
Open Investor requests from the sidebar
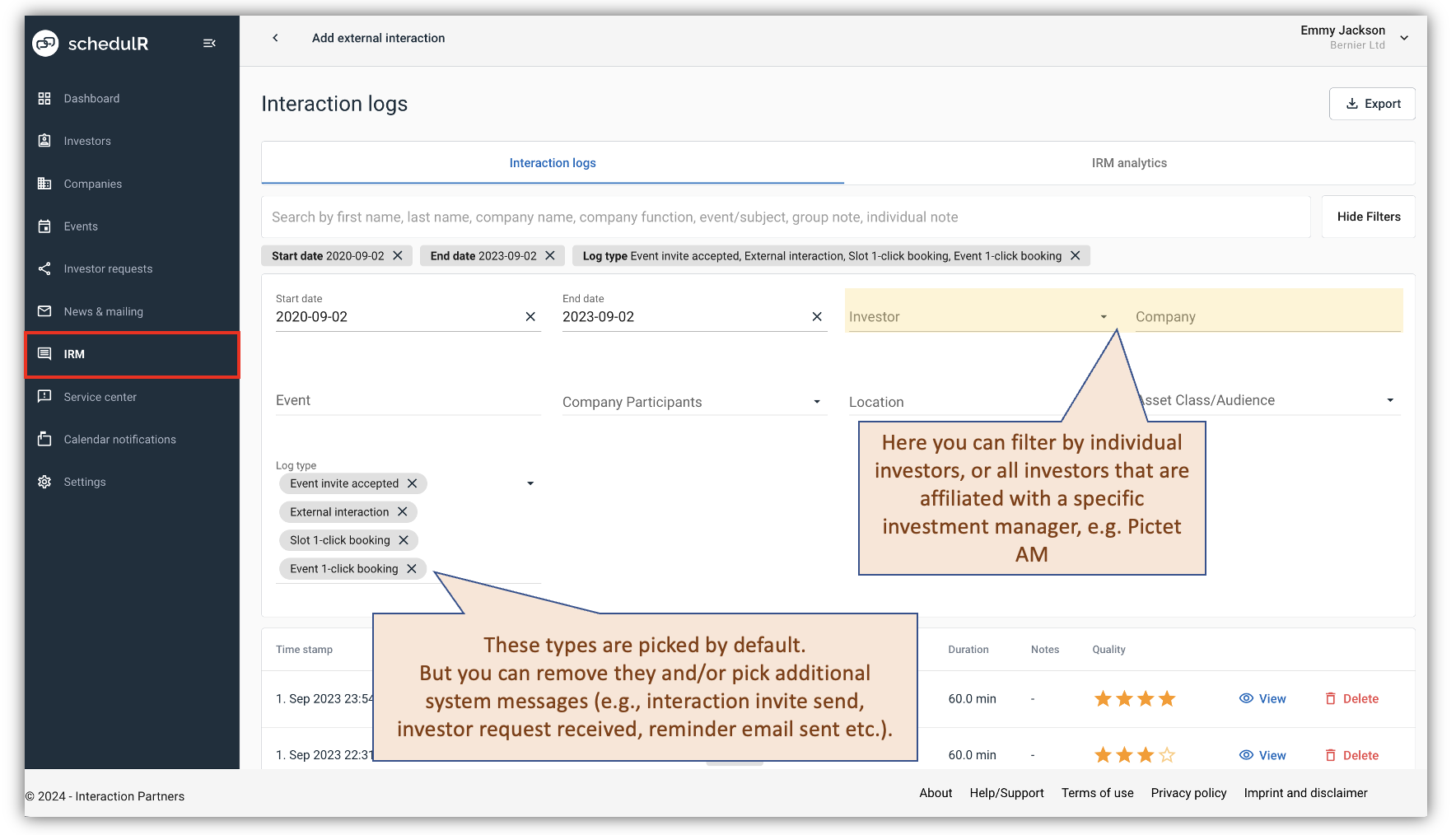click(x=108, y=268)
